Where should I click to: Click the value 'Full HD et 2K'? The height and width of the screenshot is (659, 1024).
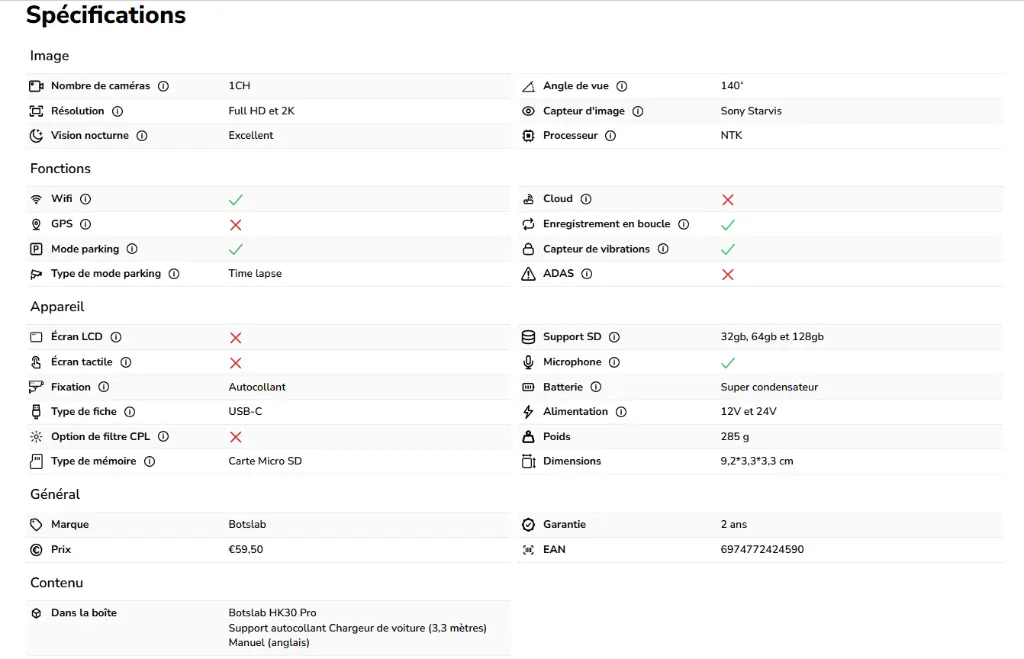point(261,111)
